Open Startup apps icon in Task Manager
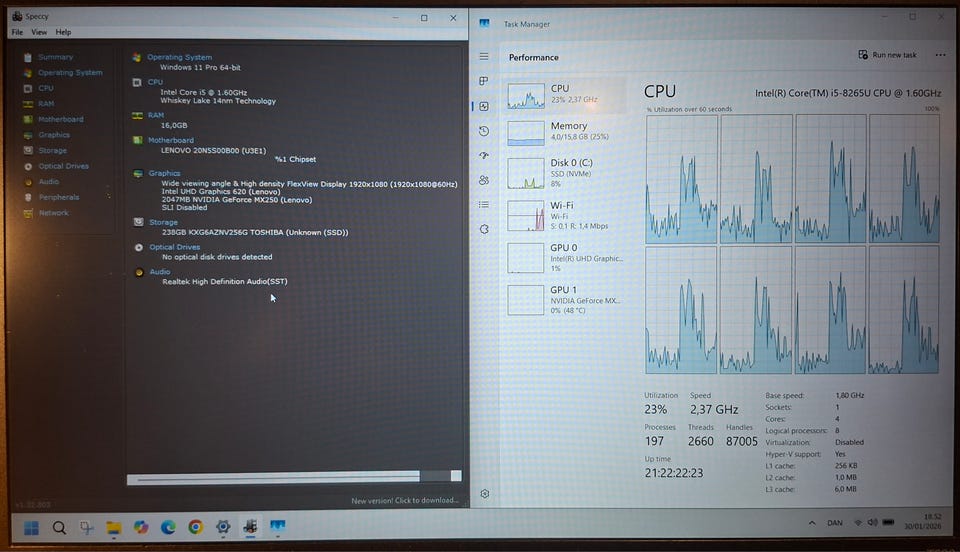 (484, 155)
